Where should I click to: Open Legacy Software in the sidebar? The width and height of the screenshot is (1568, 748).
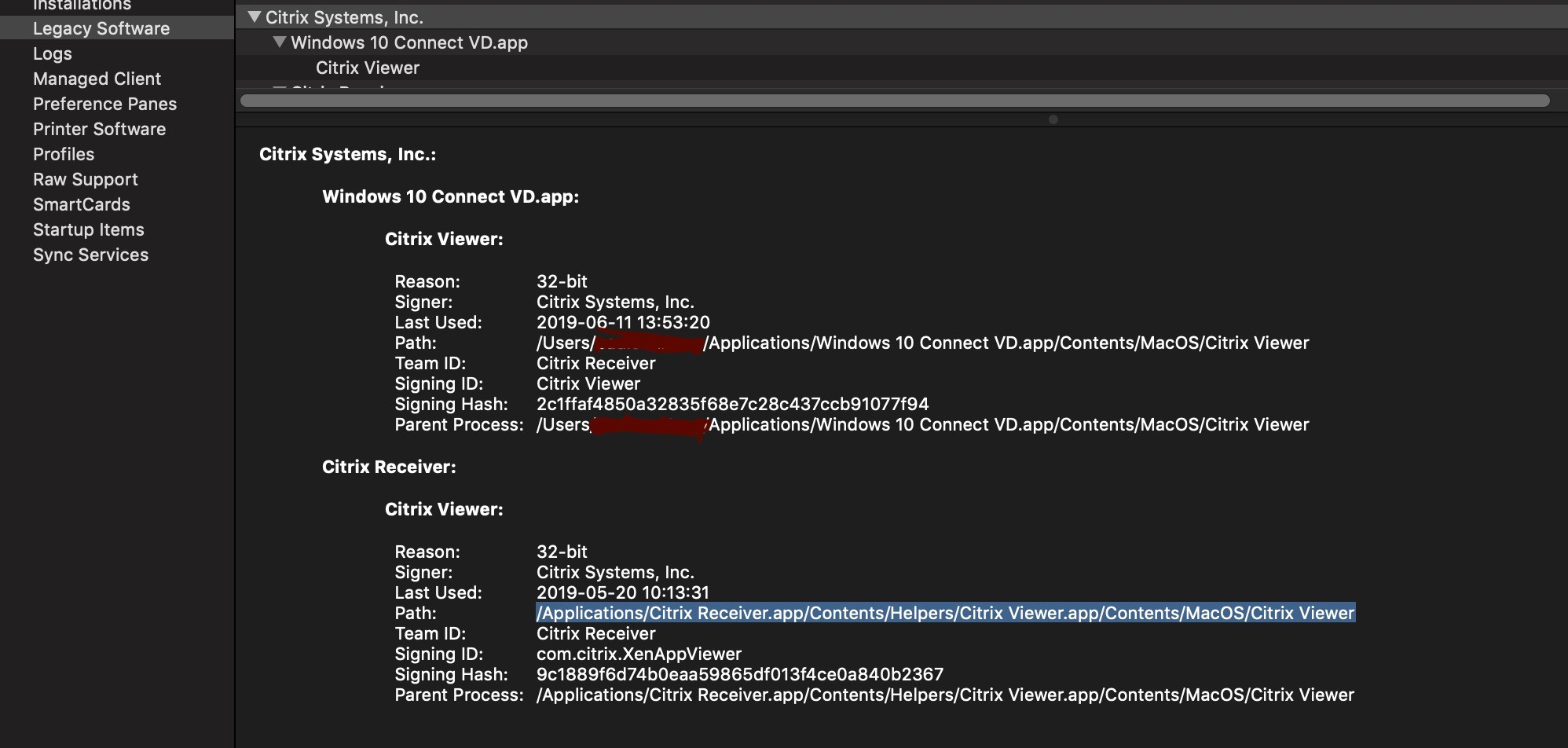coord(101,28)
